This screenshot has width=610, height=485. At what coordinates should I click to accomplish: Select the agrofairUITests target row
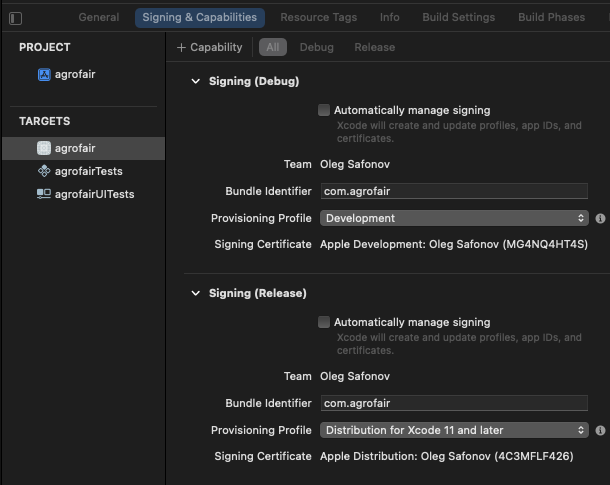coord(83,194)
